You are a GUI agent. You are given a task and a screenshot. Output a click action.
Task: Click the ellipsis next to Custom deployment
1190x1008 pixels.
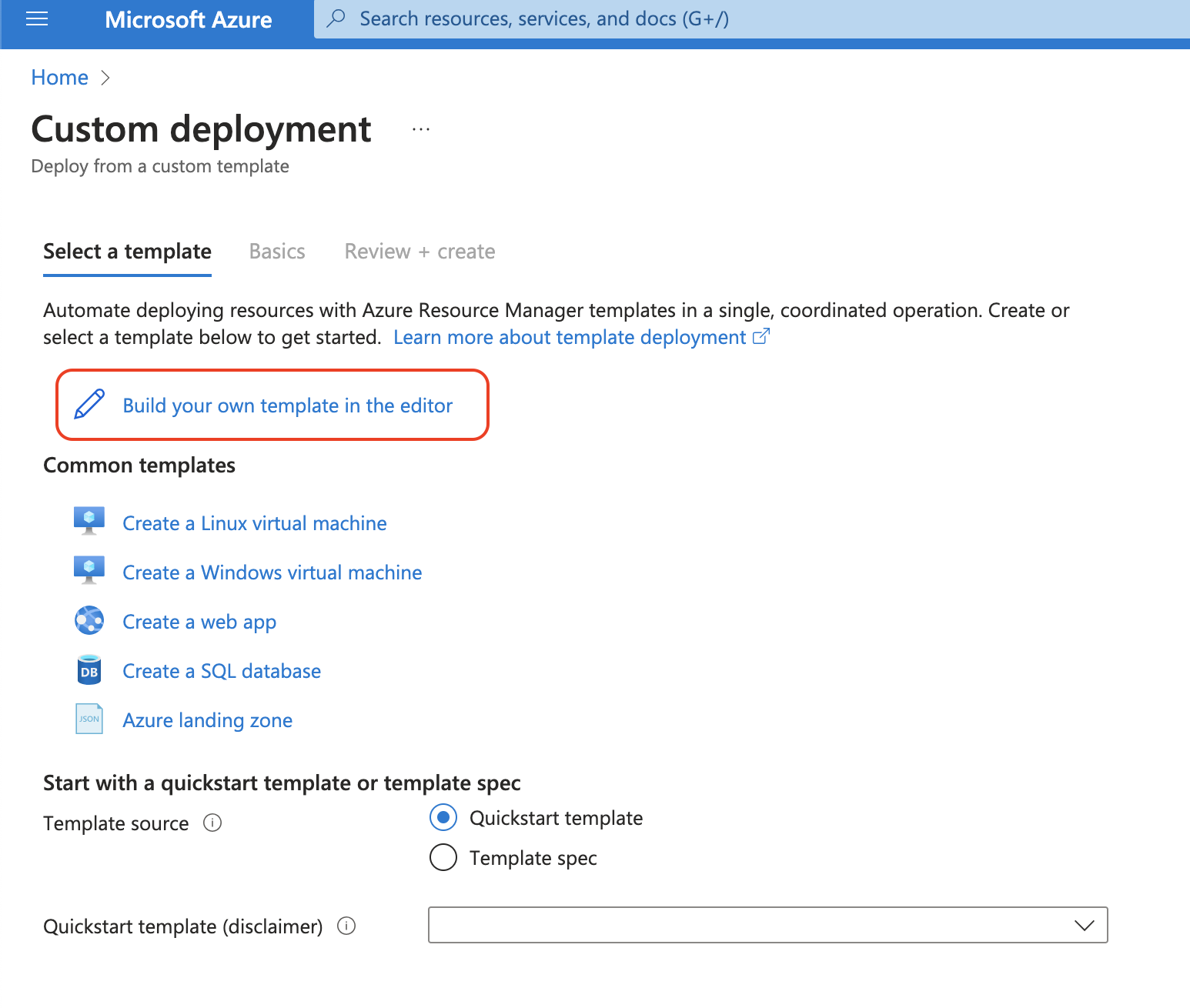tap(420, 129)
